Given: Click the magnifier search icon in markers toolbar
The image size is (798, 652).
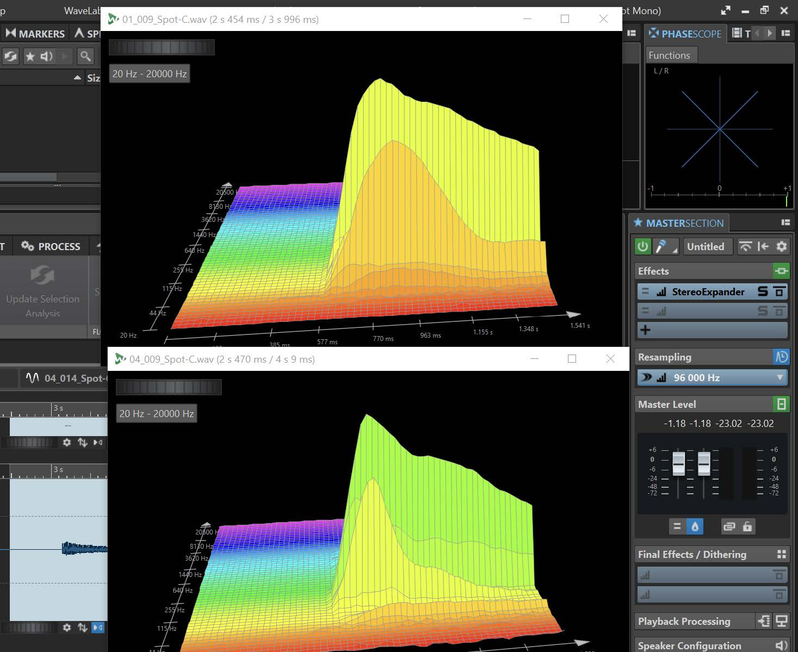Looking at the screenshot, I should (86, 56).
